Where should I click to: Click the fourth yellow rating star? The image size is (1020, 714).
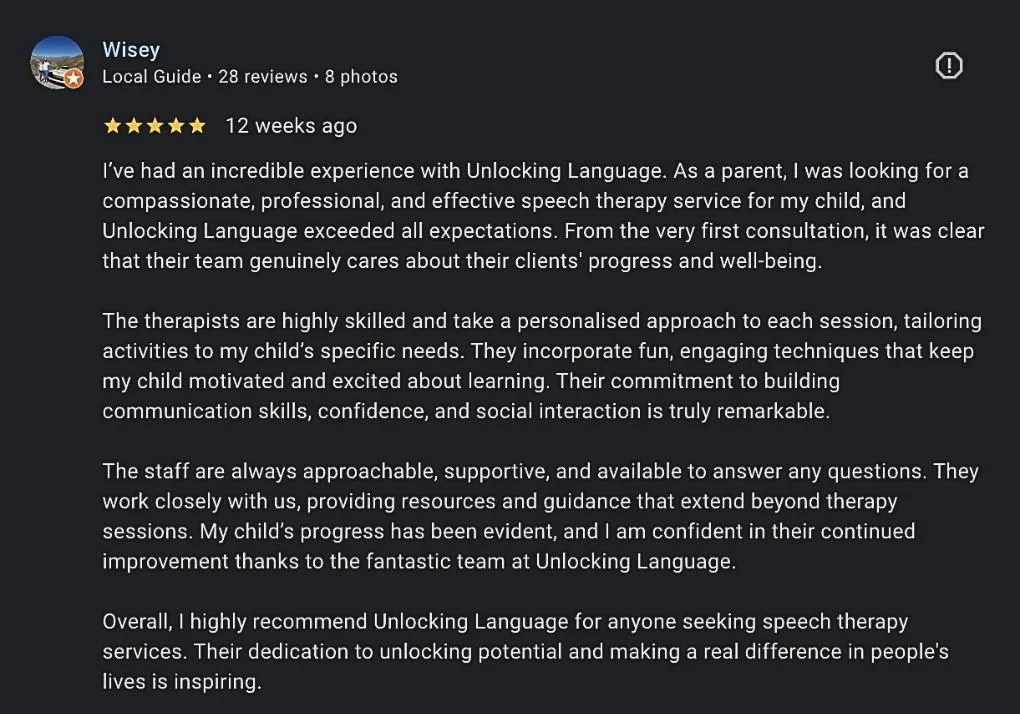point(176,126)
